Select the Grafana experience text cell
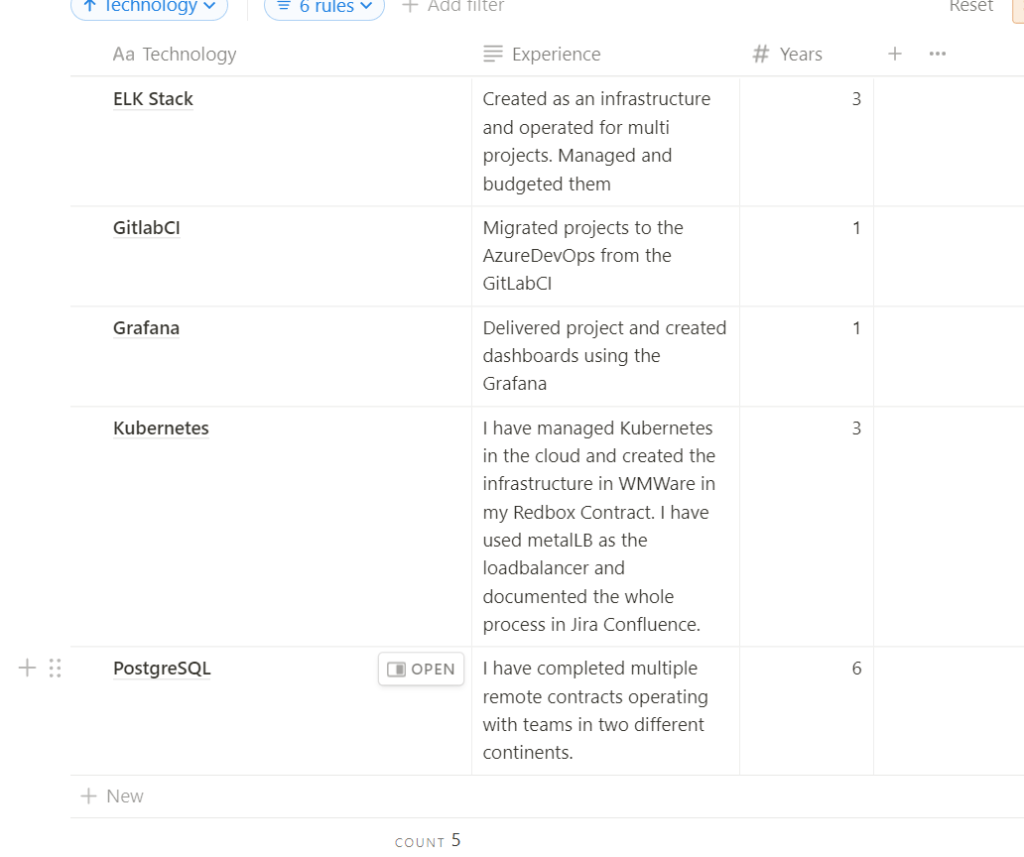The width and height of the screenshot is (1024, 857). pyautogui.click(x=605, y=356)
